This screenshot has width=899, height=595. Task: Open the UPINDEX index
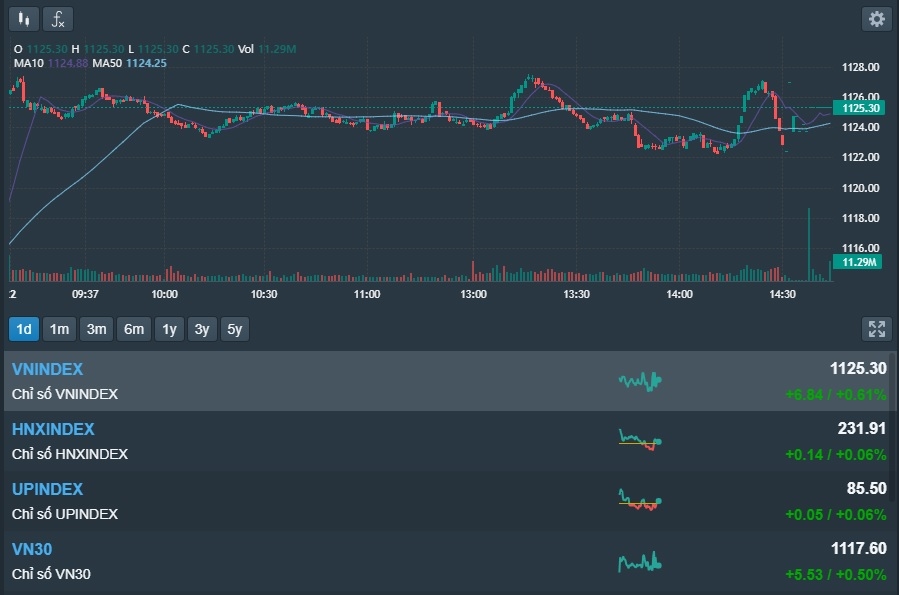pos(47,490)
